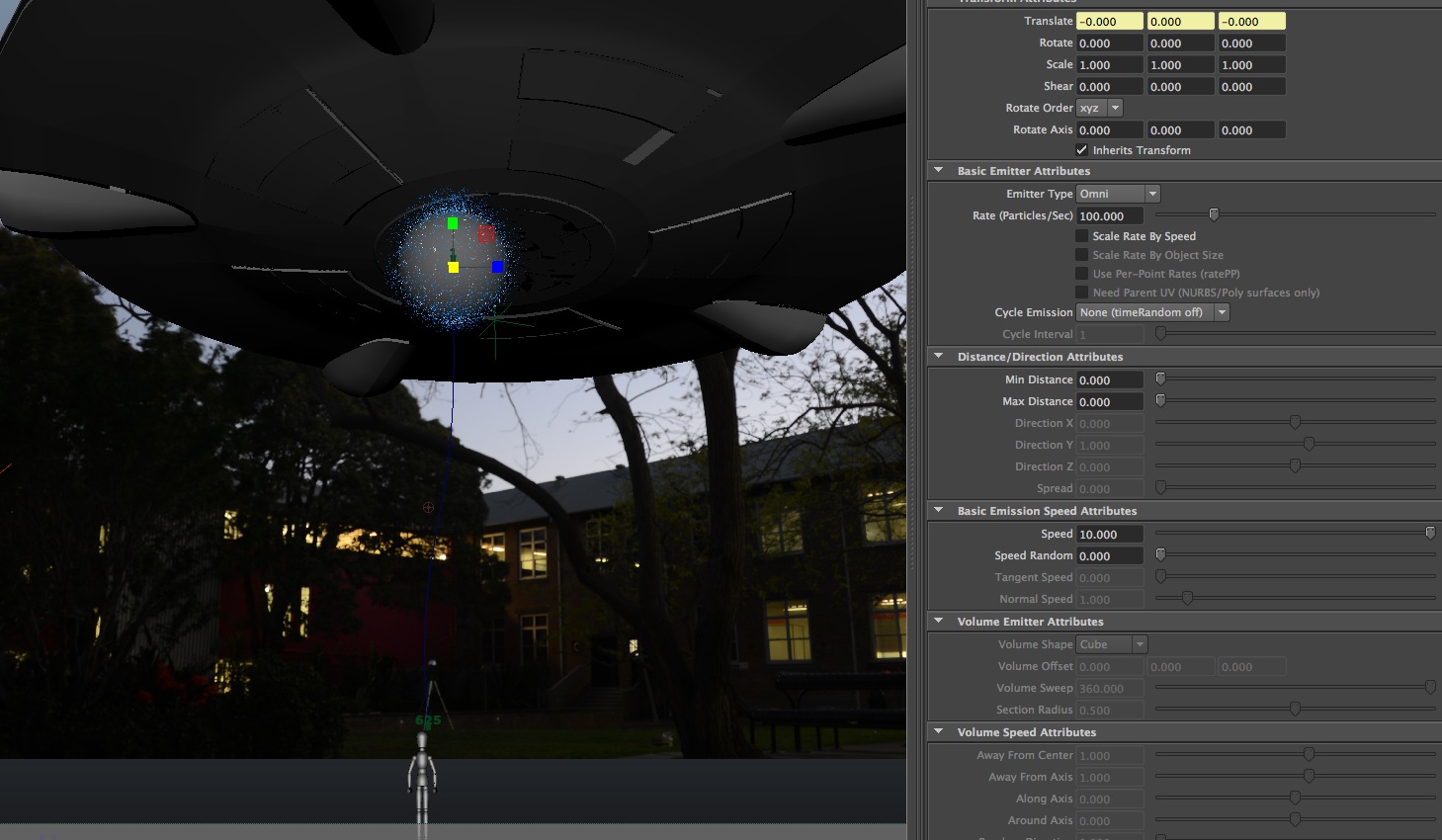This screenshot has width=1442, height=840.
Task: Click the small red crosshair locator in viewport
Action: coord(428,507)
